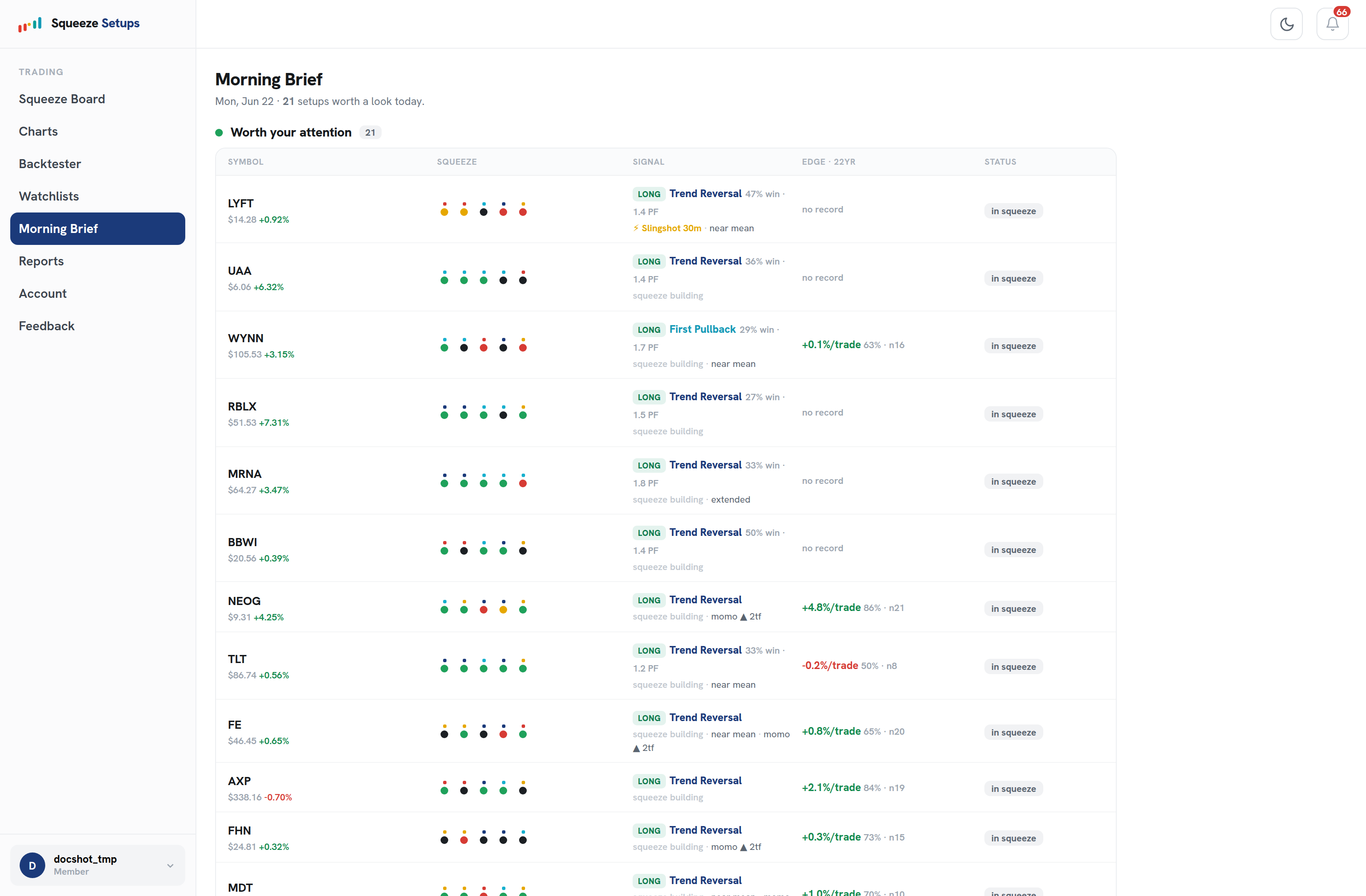
Task: Click the NEOG symbol
Action: click(x=244, y=601)
